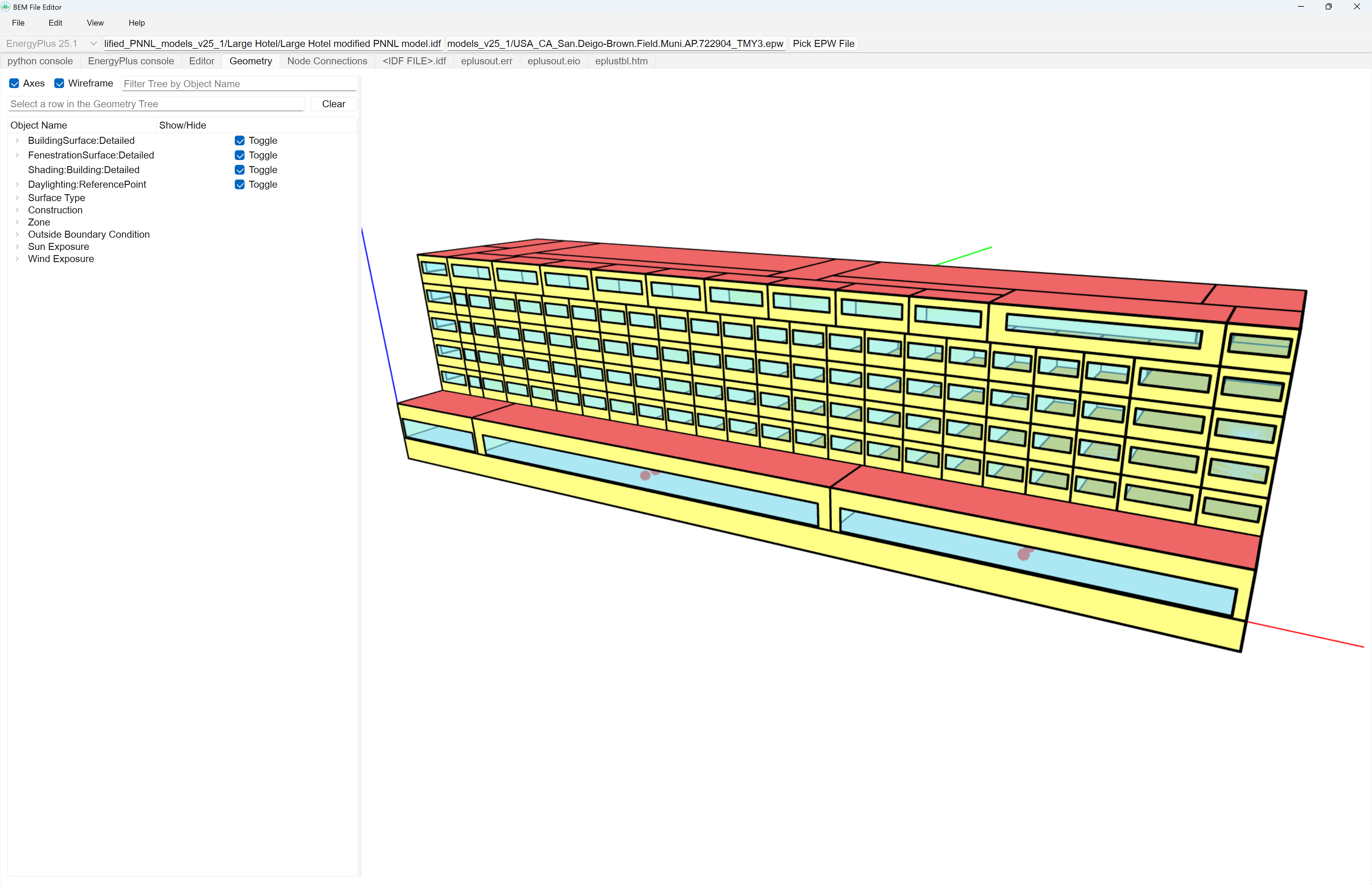The height and width of the screenshot is (885, 1372).
Task: Switch to the Editor tab
Action: point(202,61)
